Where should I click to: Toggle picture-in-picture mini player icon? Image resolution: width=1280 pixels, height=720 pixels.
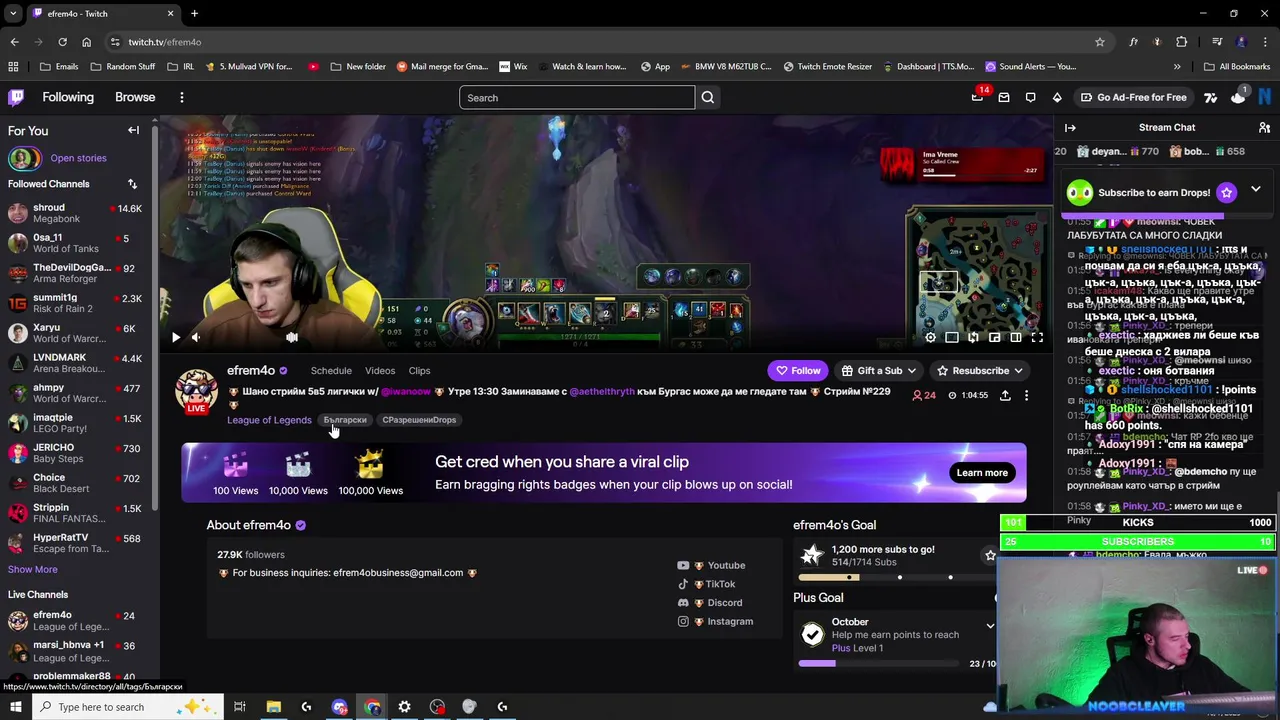[x=994, y=337]
